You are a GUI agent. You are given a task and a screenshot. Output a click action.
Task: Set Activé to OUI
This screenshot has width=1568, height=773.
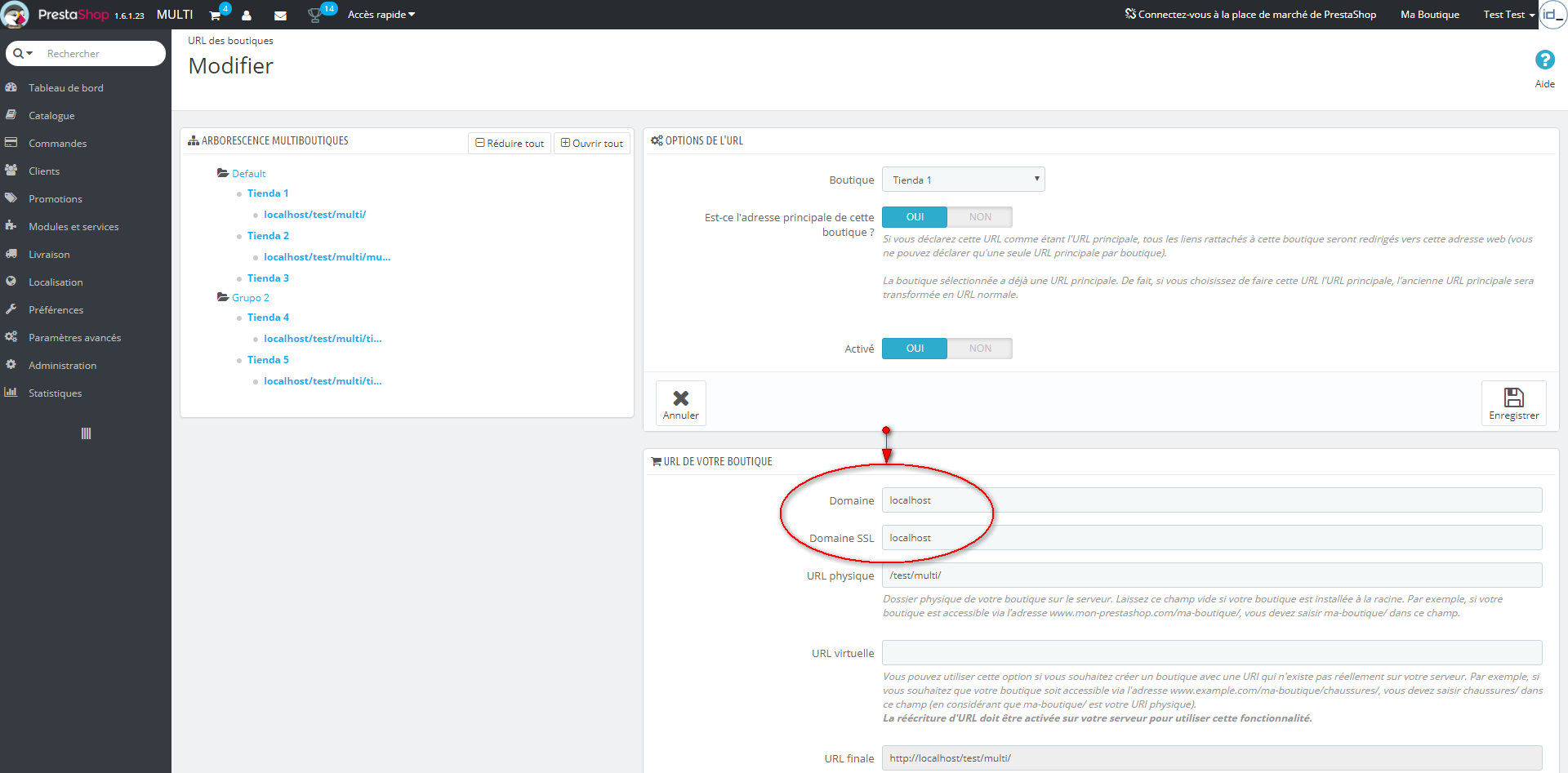[915, 349]
